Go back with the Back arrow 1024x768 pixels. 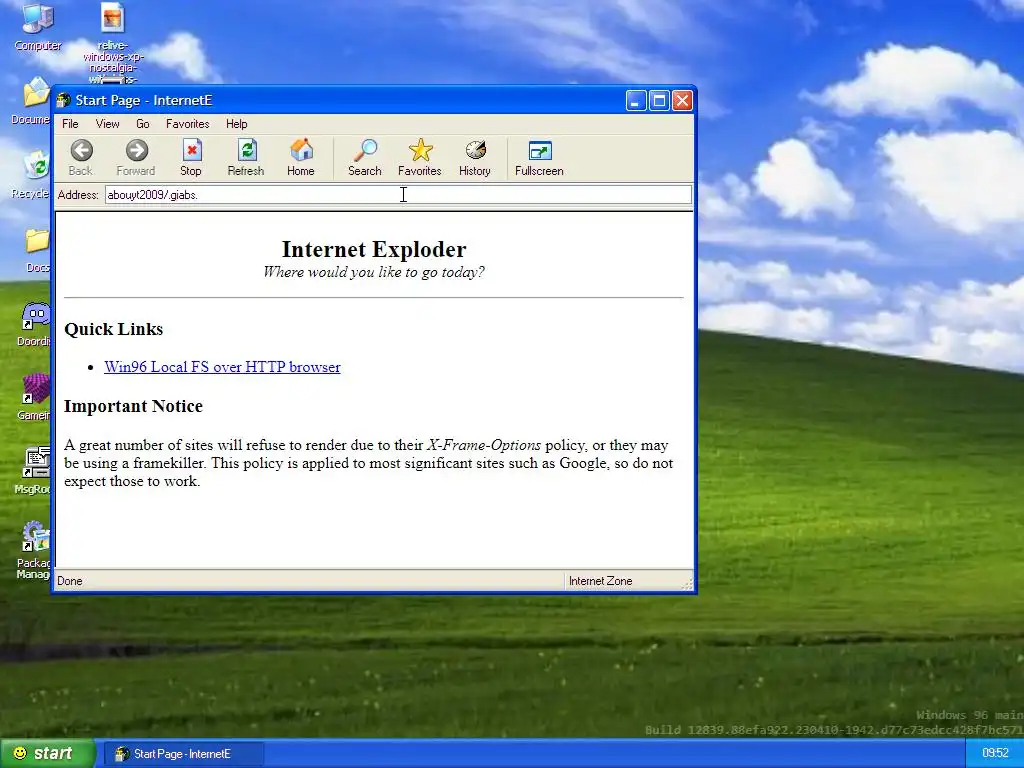pyautogui.click(x=81, y=157)
